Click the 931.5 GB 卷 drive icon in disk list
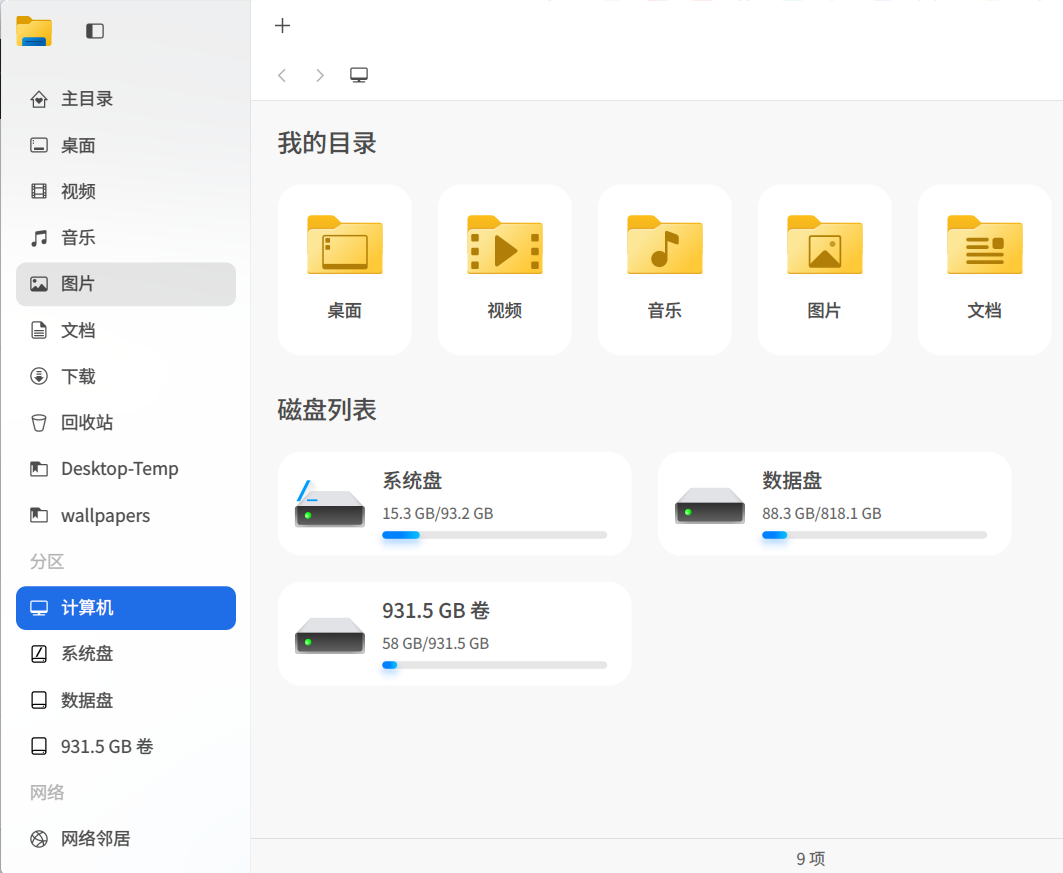The width and height of the screenshot is (1063, 873). pos(329,636)
